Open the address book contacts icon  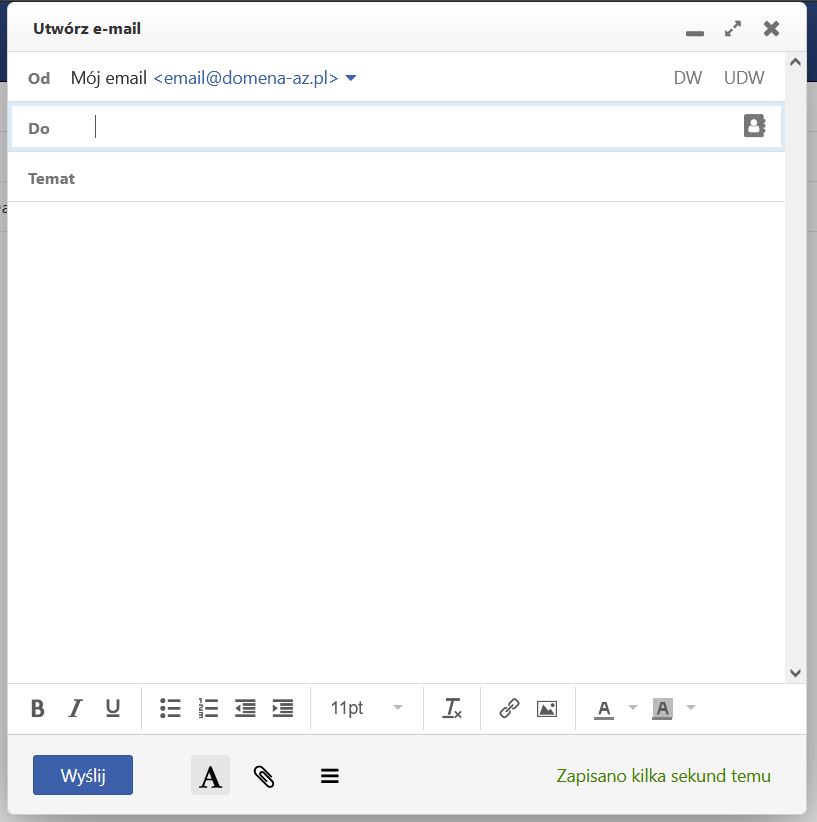(x=755, y=126)
